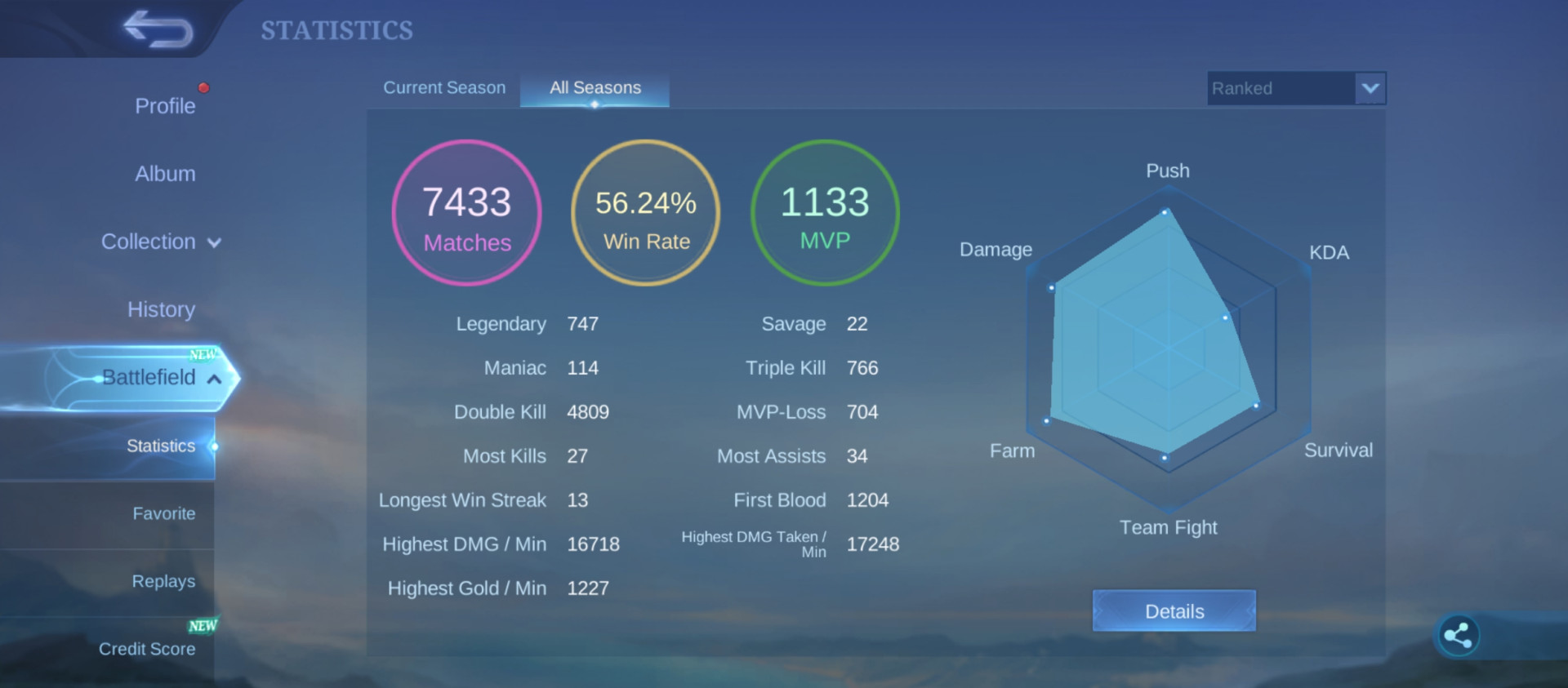Open the Favorite submenu item

click(x=164, y=513)
